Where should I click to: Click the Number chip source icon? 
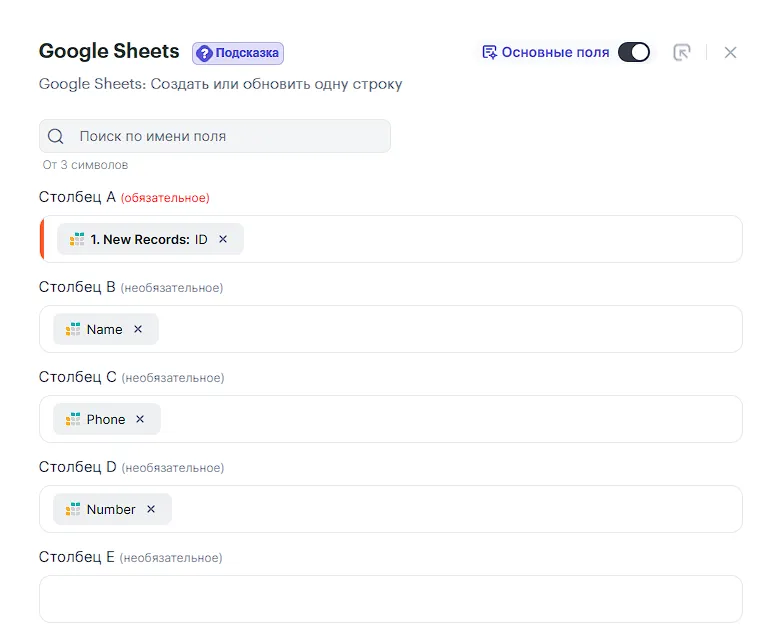click(73, 510)
